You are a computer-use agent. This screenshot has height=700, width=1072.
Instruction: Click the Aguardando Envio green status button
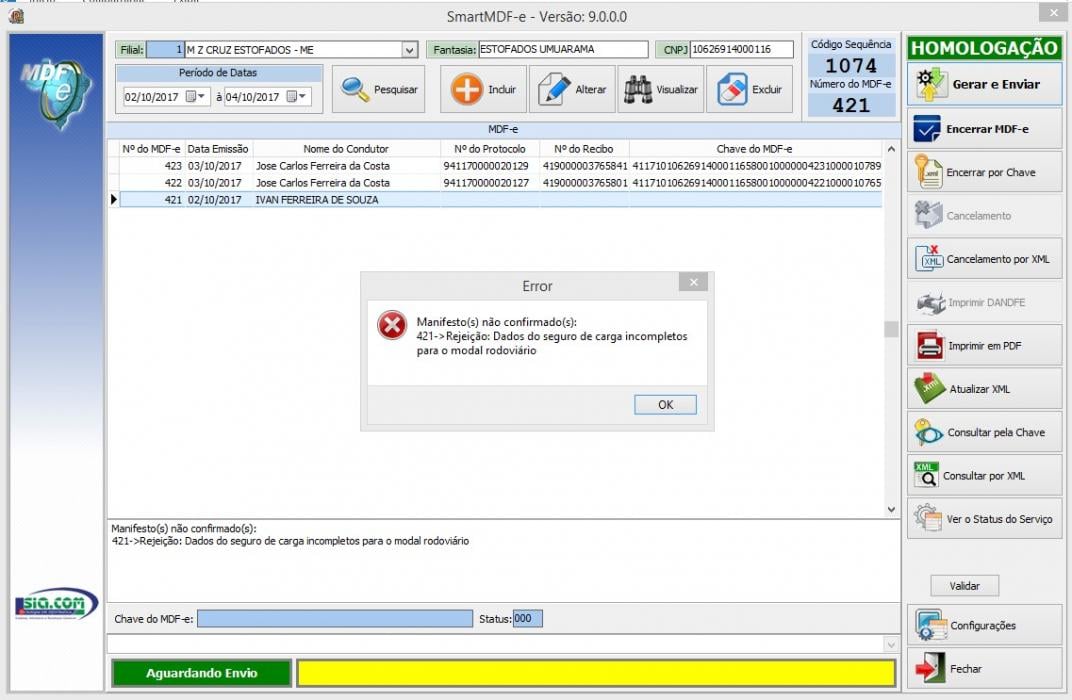pyautogui.click(x=202, y=673)
